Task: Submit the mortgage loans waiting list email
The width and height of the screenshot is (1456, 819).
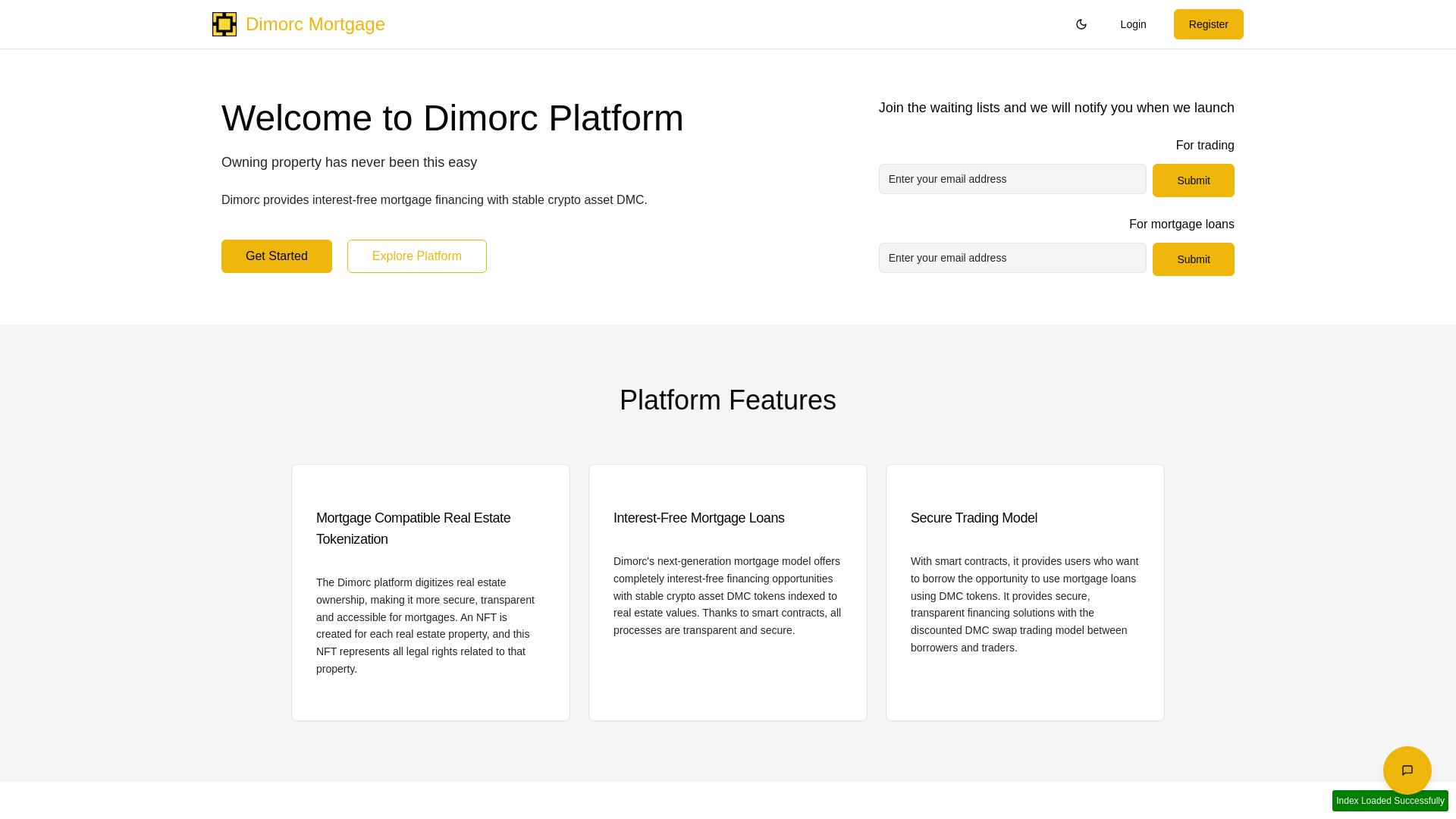Action: click(x=1193, y=259)
